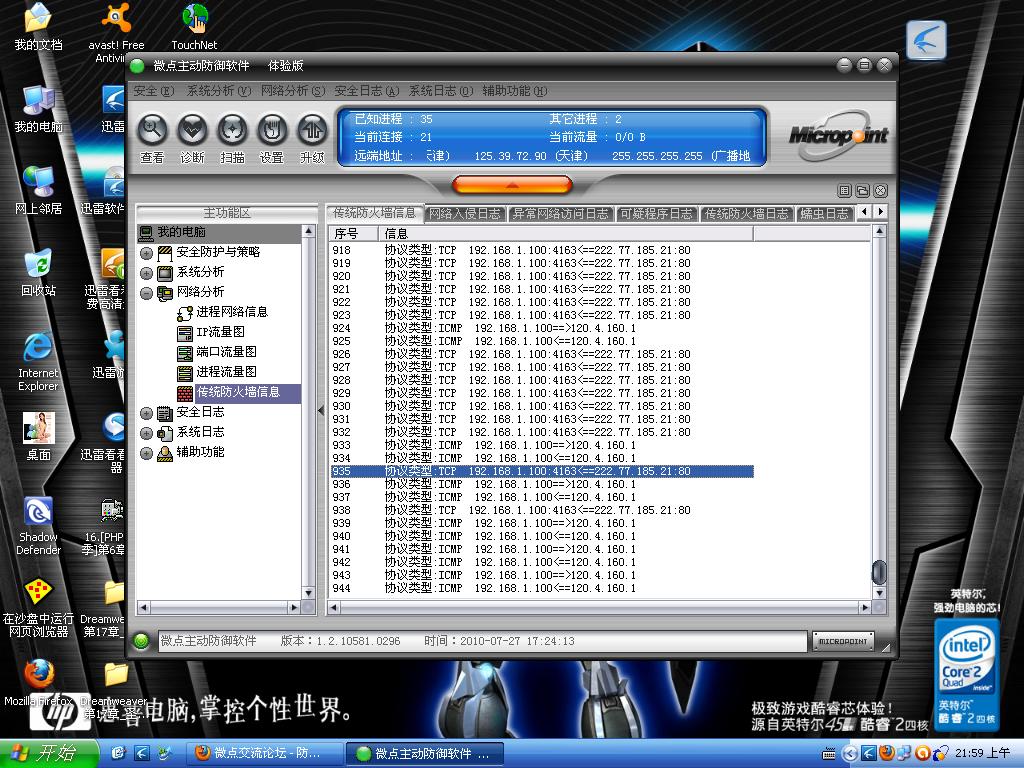Click the sub-panel restore icon
The width and height of the screenshot is (1024, 768).
(x=862, y=191)
